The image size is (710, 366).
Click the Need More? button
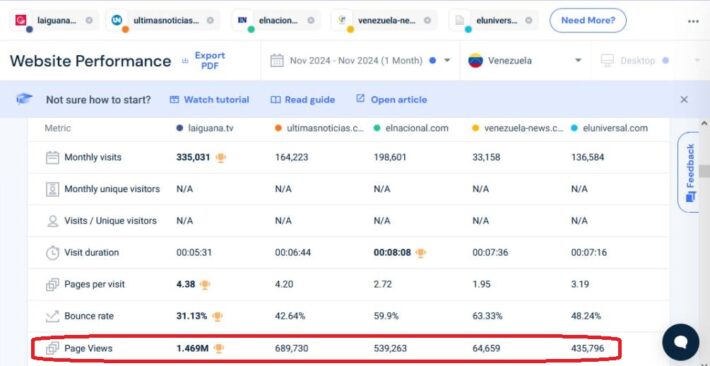point(588,20)
